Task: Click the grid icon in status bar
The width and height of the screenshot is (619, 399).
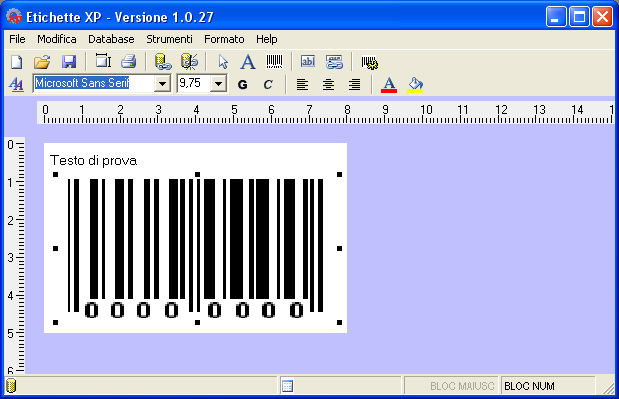Action: [287, 386]
